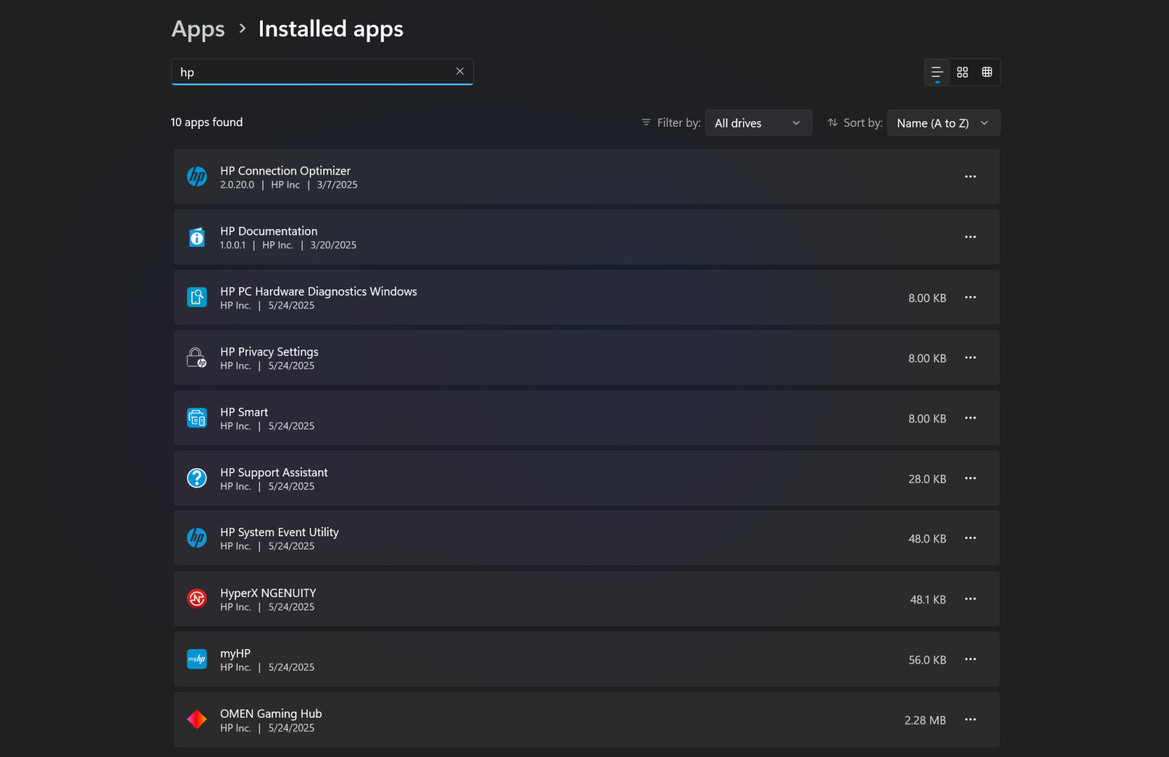This screenshot has height=757, width=1169.
Task: Click the 56.0 KB size of myHP
Action: coord(927,660)
